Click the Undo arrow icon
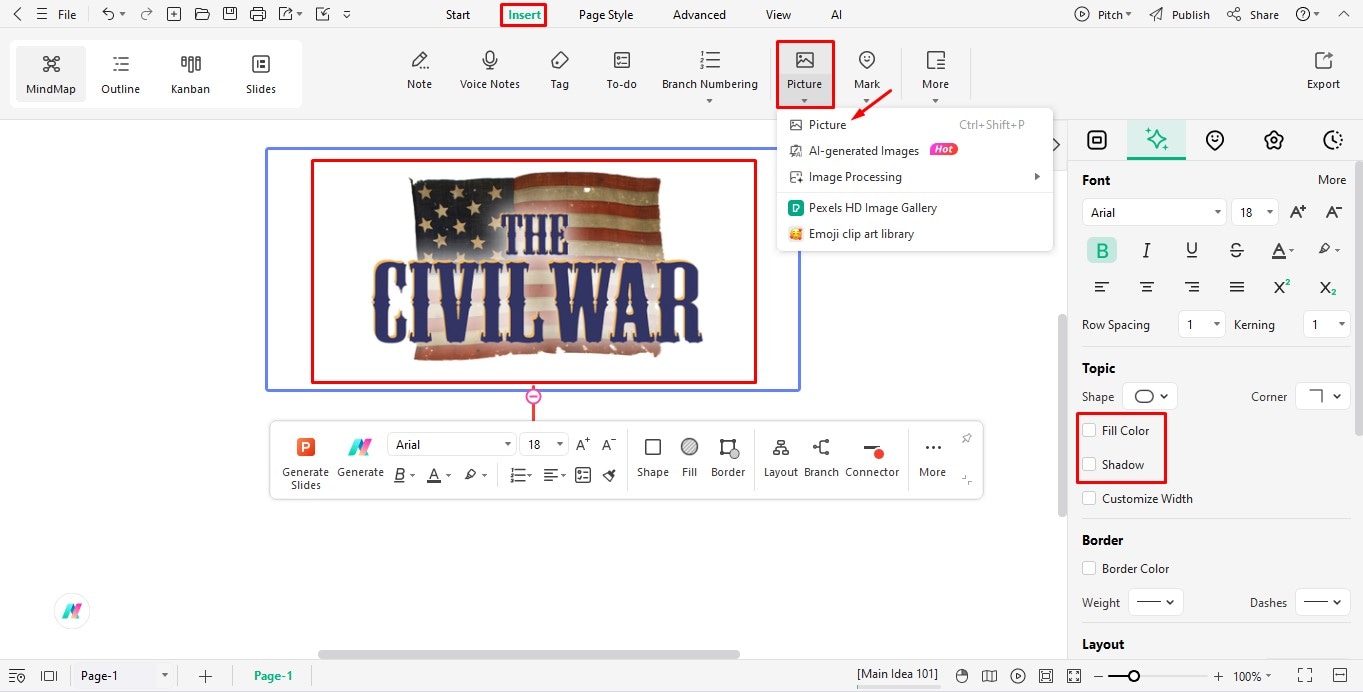1363x692 pixels. pyautogui.click(x=108, y=14)
